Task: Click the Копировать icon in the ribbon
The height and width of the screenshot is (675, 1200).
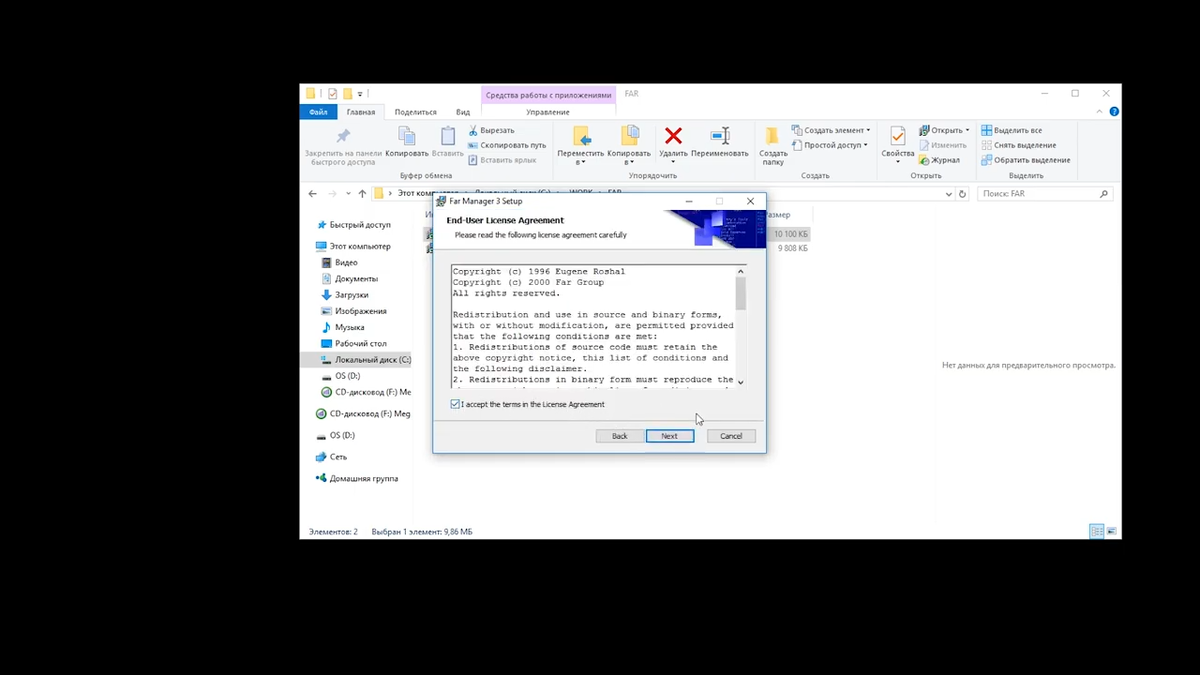Action: [407, 136]
